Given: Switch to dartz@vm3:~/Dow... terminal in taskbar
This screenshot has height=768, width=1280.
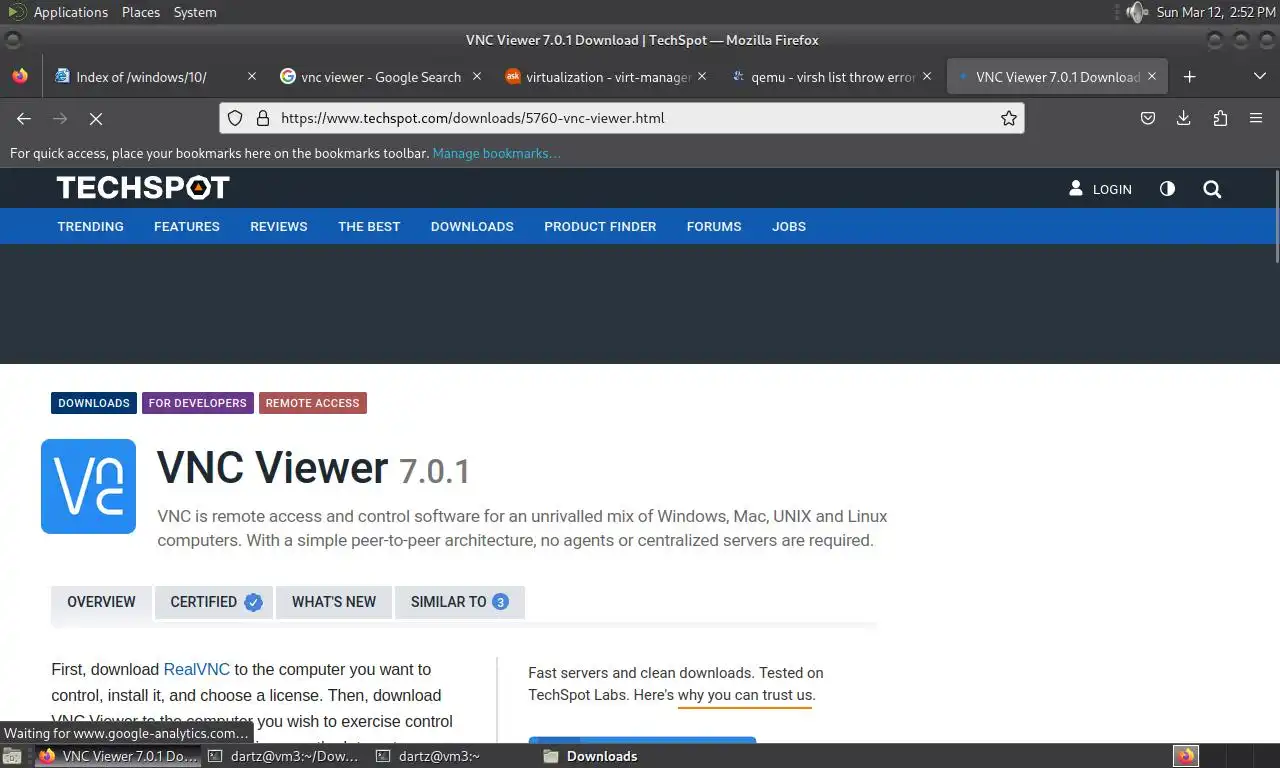Looking at the screenshot, I should (284, 756).
